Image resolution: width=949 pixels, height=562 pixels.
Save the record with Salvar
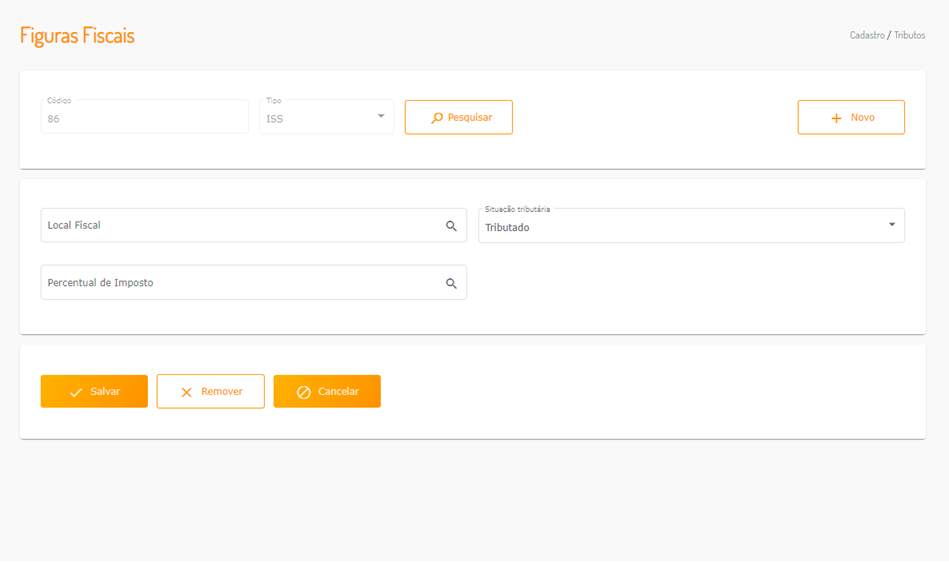[x=94, y=391]
